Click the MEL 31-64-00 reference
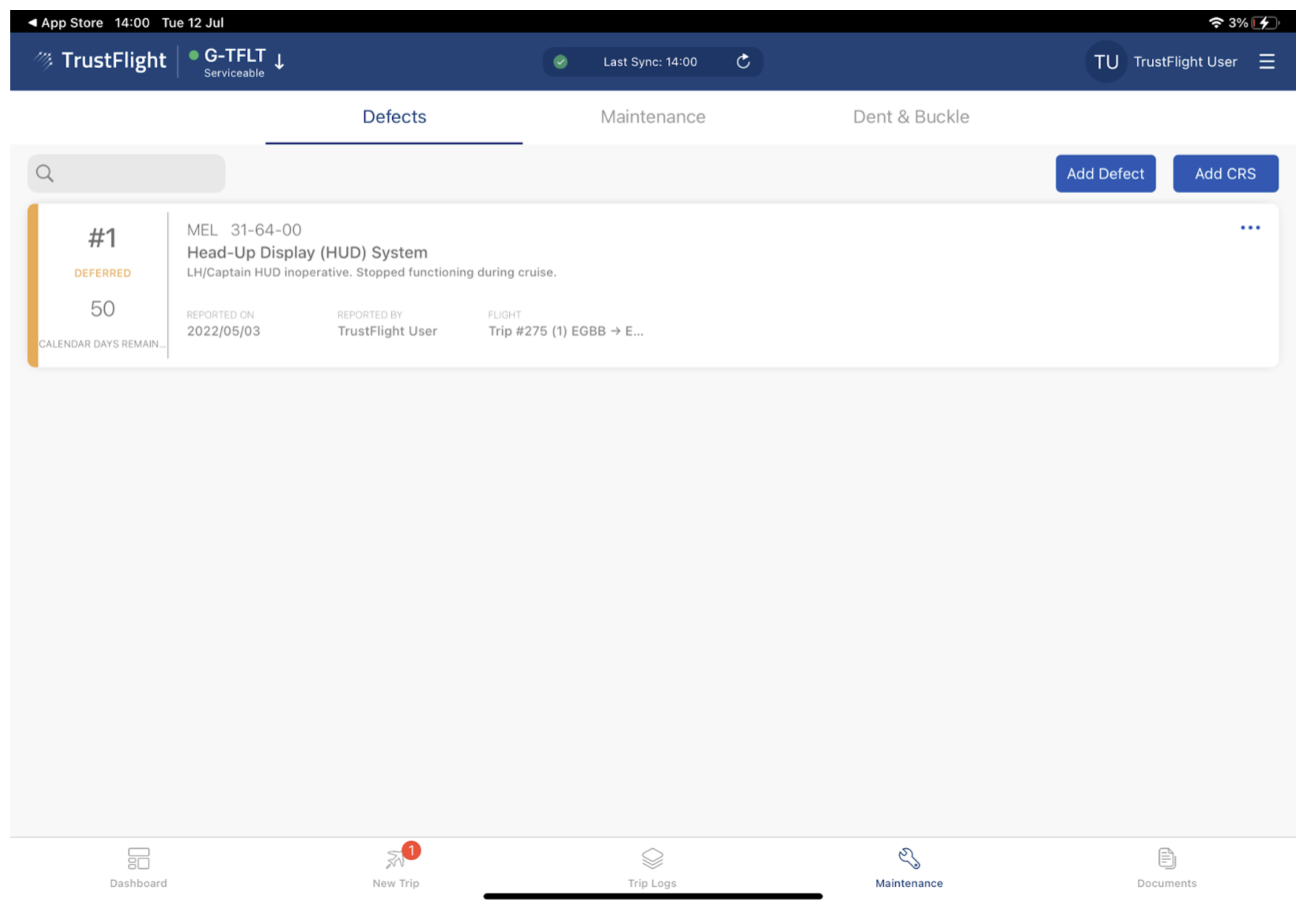Viewport: 1312px width, 914px height. (244, 230)
